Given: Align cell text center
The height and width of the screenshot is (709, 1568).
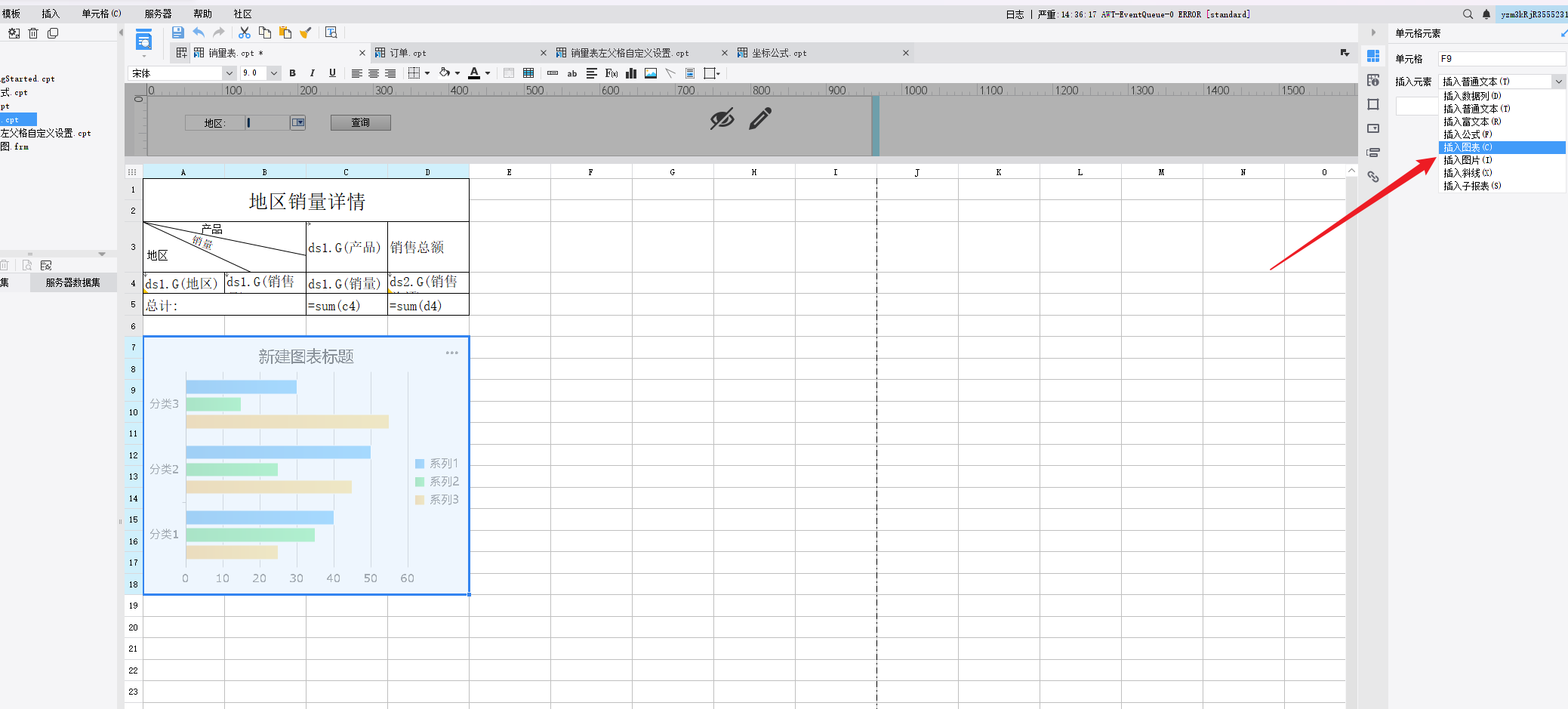Looking at the screenshot, I should click(373, 73).
